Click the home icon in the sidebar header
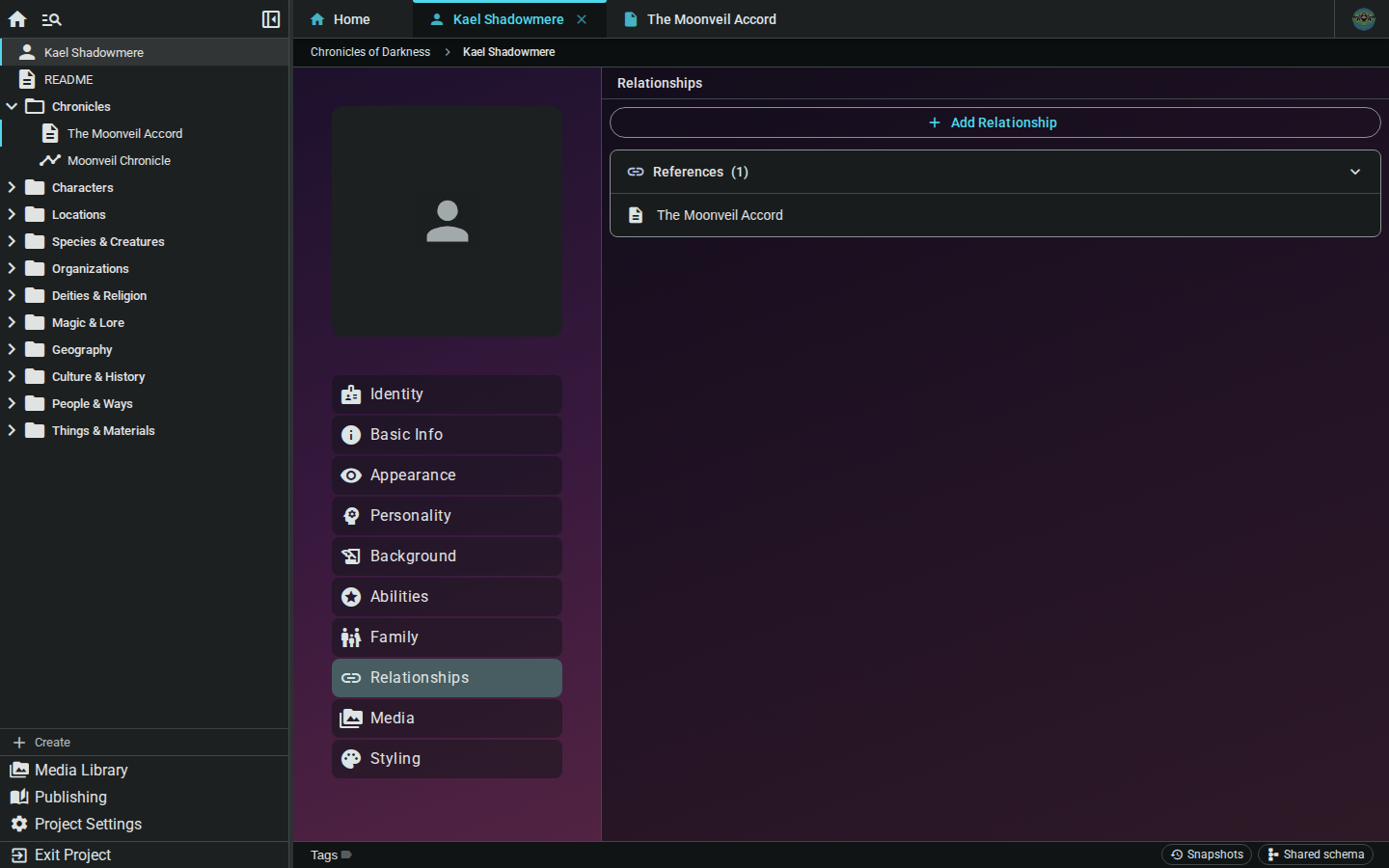 tap(17, 19)
